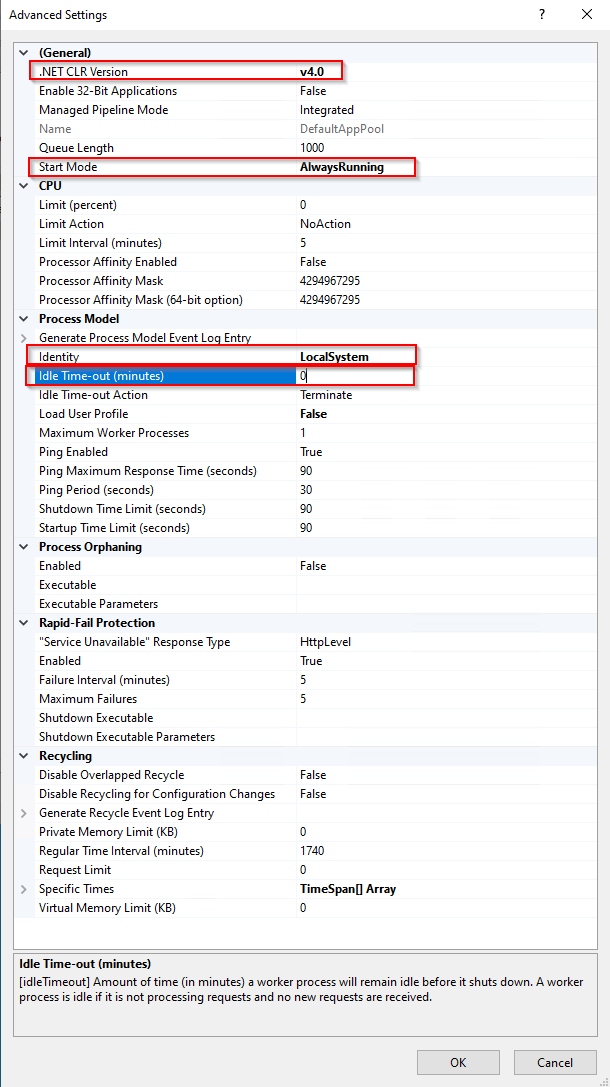Select the Managed Pipeline Mode Integrated value
This screenshot has height=1087, width=610.
(x=326, y=110)
